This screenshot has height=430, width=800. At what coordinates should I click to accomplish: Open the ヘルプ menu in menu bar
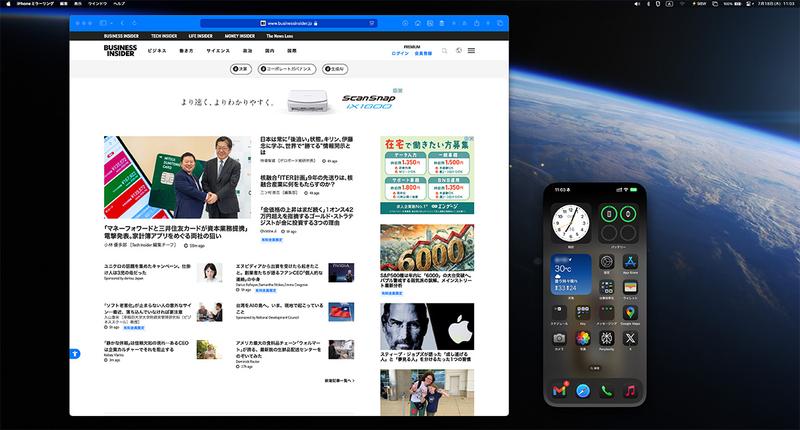tap(119, 4)
